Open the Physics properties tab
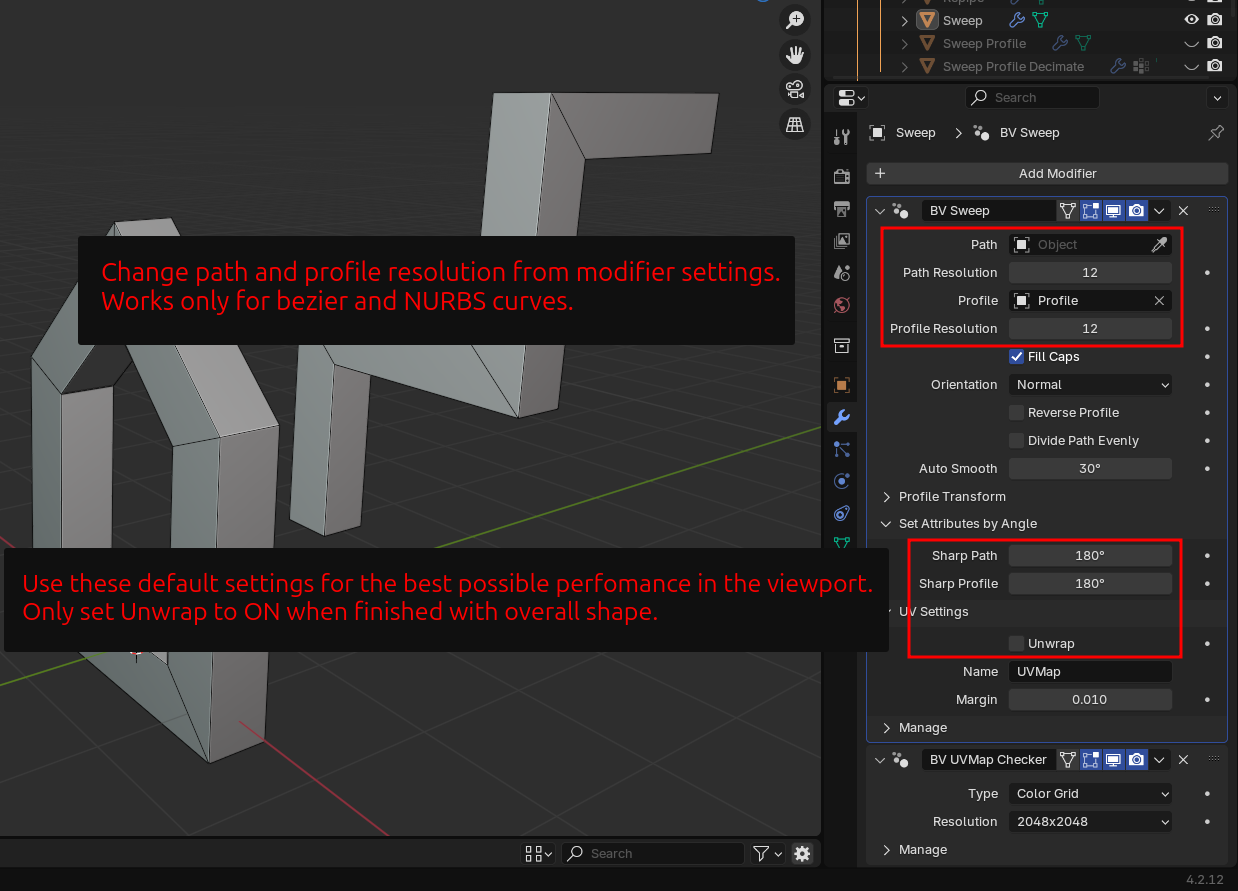Screen dimensions: 1238x891 tap(842, 481)
